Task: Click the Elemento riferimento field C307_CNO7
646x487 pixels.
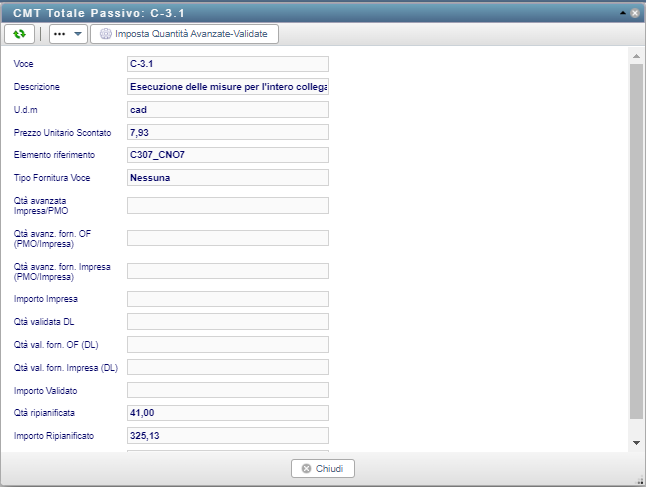Action: tap(228, 155)
